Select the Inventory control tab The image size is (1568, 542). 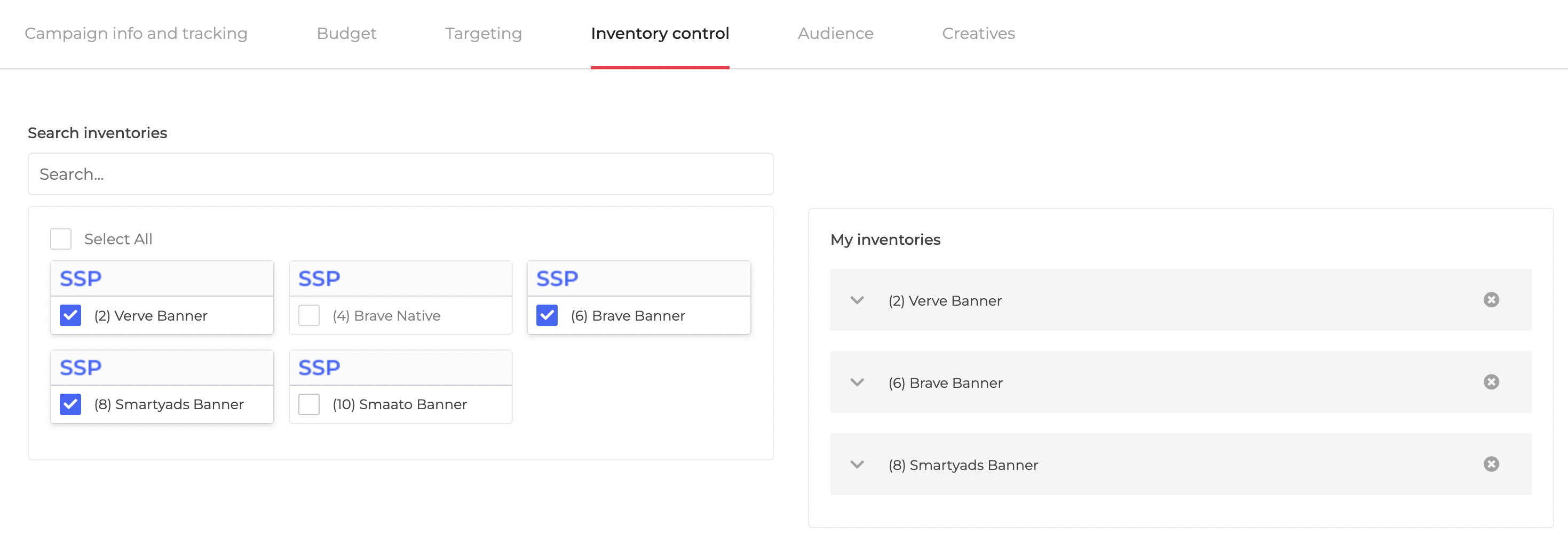tap(660, 34)
